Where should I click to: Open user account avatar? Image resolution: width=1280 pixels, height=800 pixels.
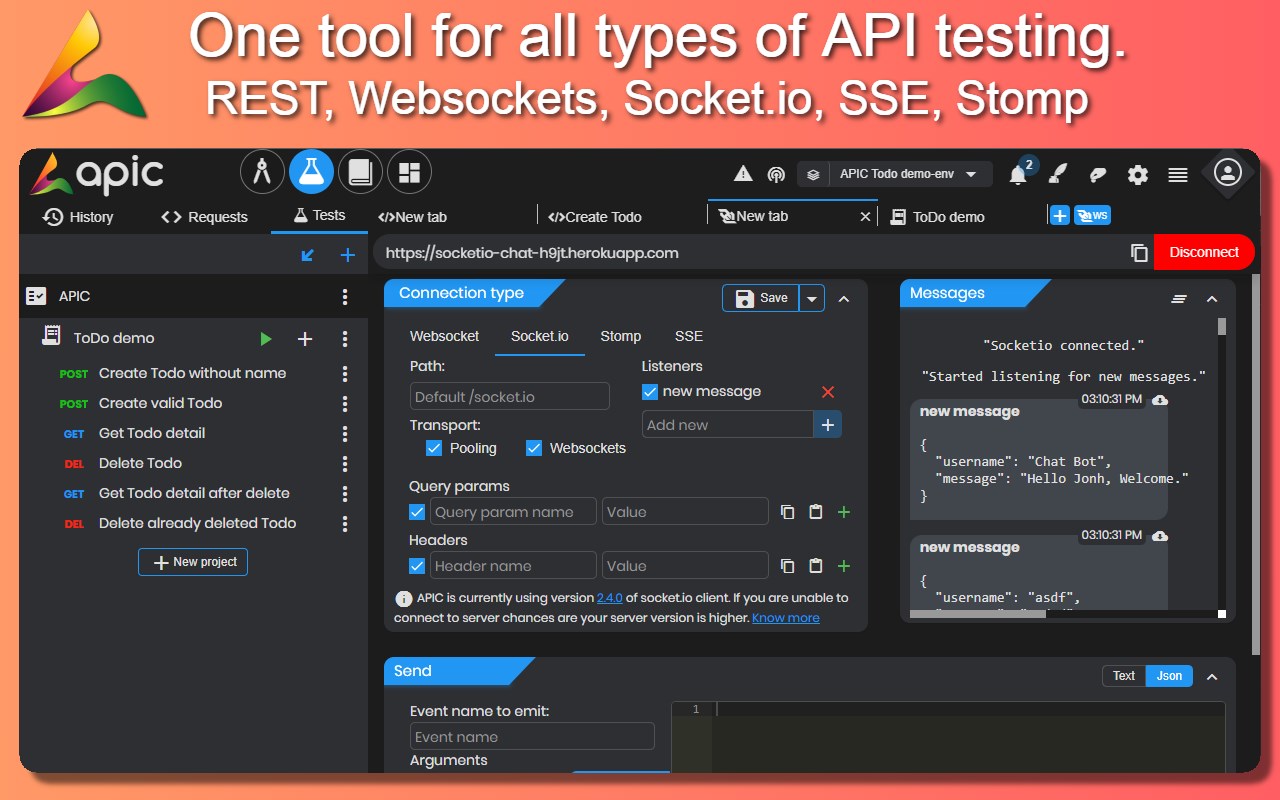(1227, 172)
